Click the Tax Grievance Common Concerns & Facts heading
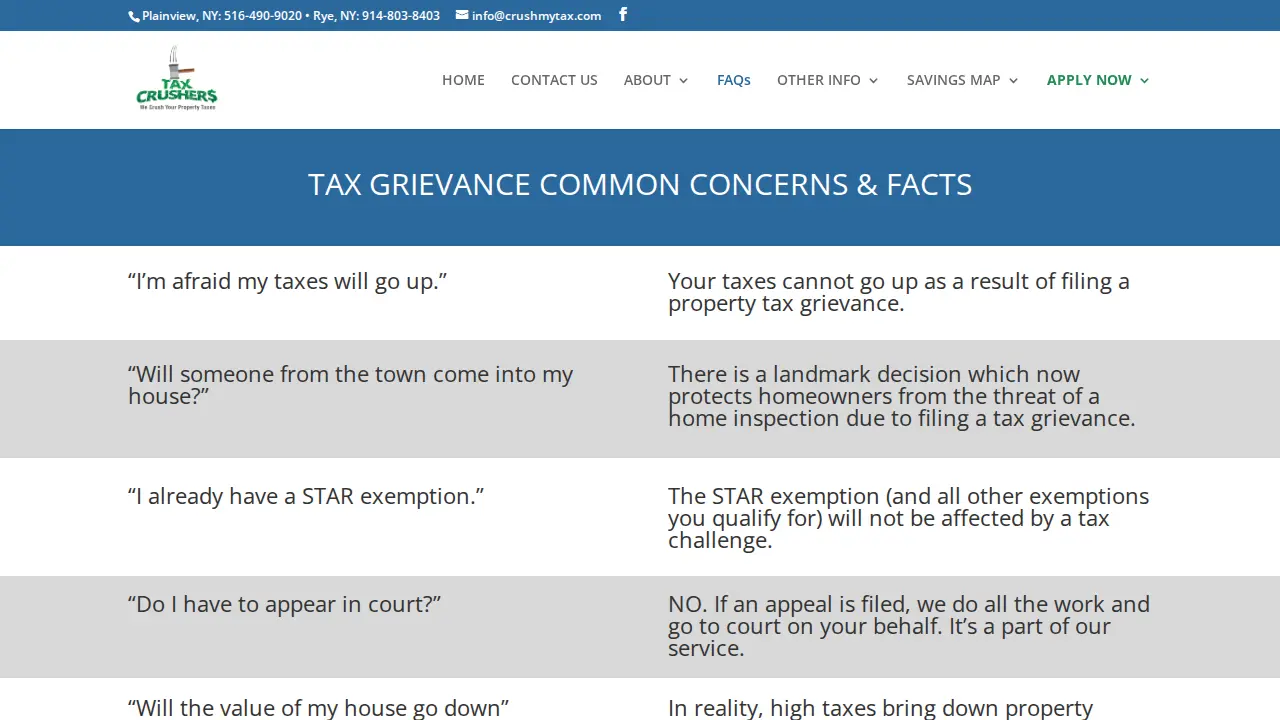The image size is (1280, 720). pos(640,184)
